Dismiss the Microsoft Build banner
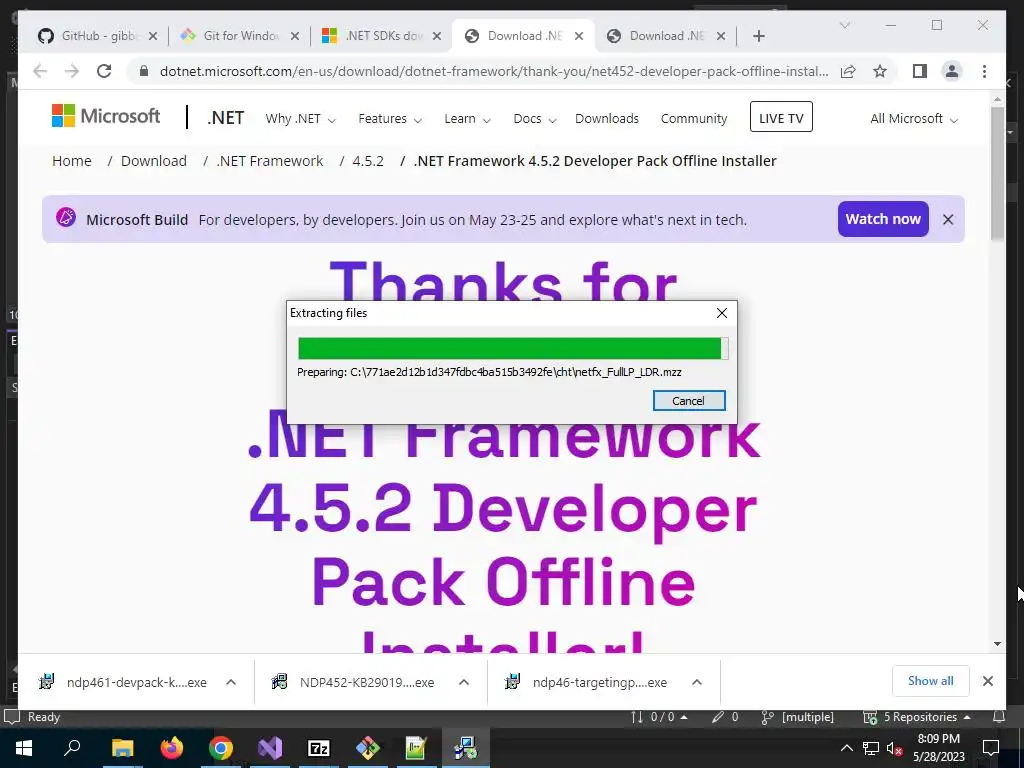 pos(948,219)
